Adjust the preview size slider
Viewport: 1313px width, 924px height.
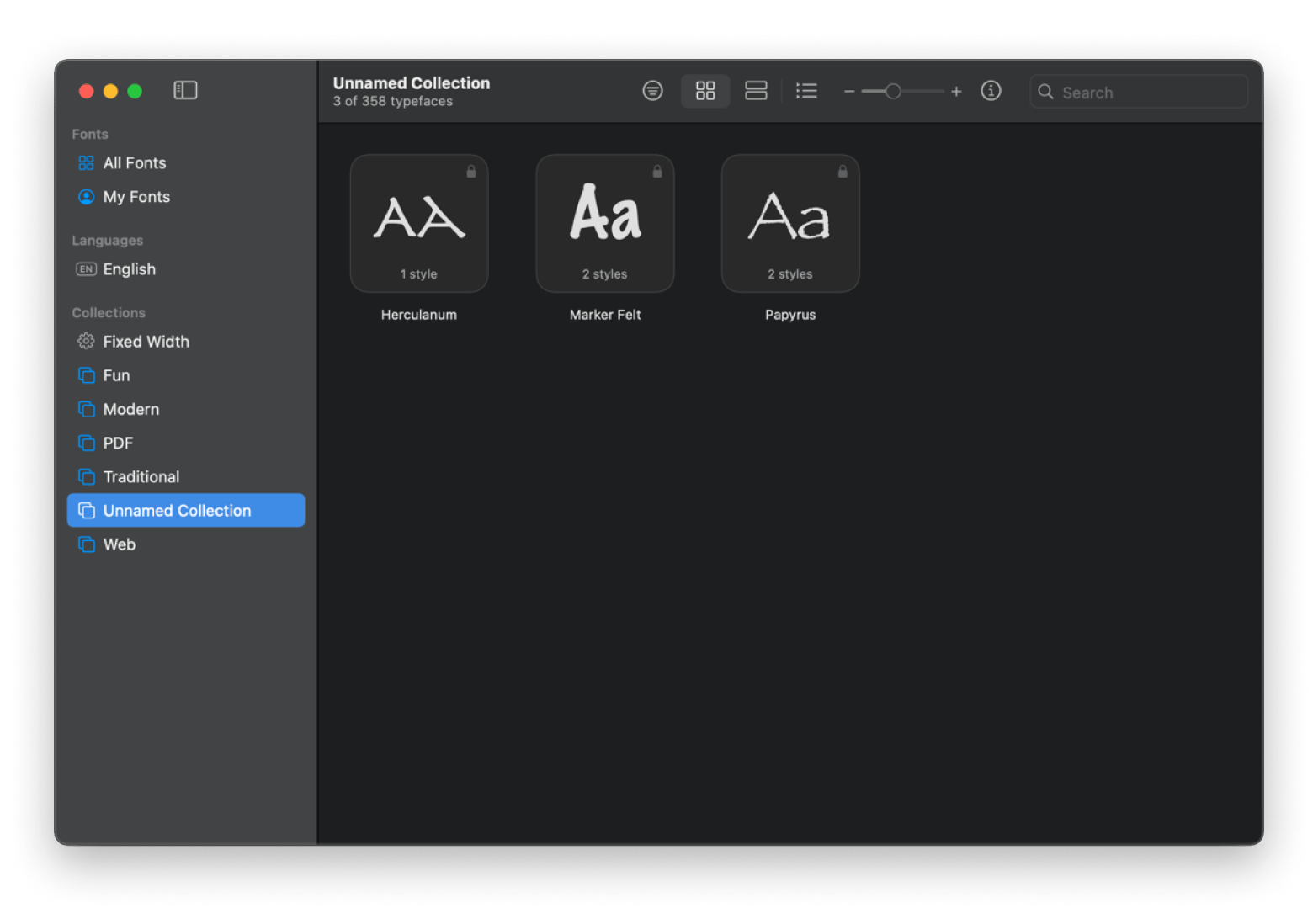click(x=893, y=92)
